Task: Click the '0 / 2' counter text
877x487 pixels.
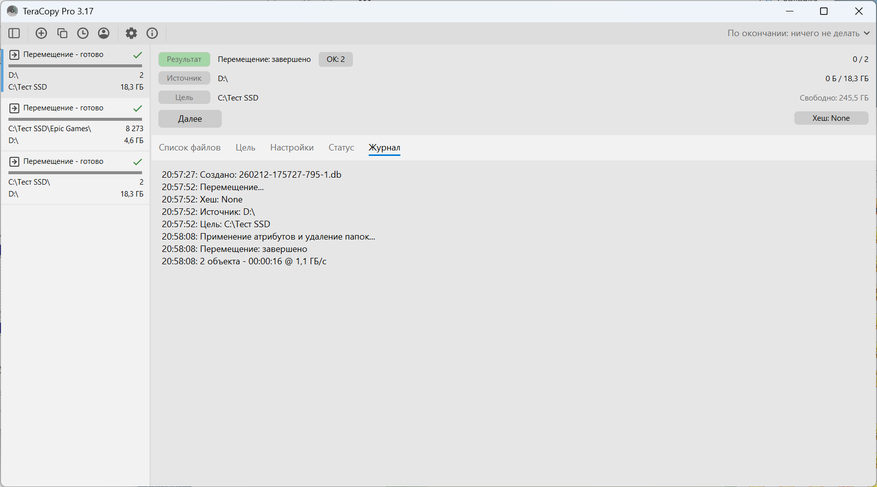Action: [860, 59]
